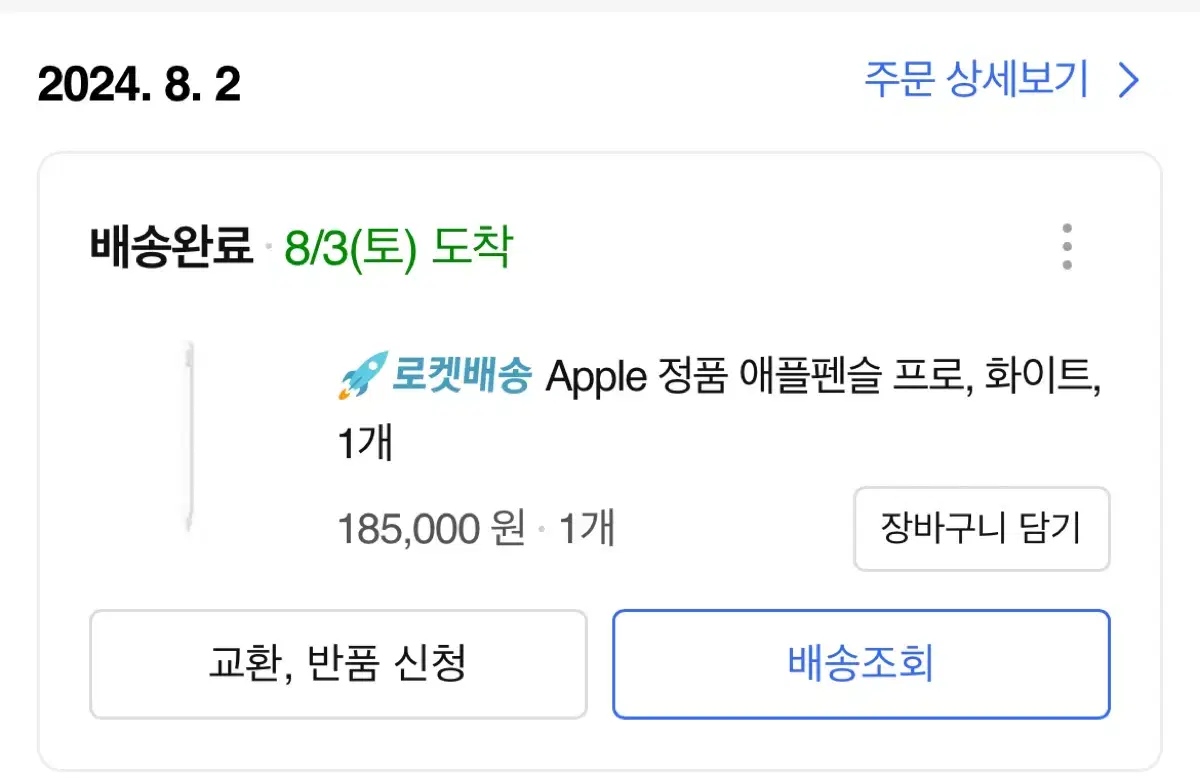
Task: Open 배송조회 delivery tracking
Action: coord(861,663)
